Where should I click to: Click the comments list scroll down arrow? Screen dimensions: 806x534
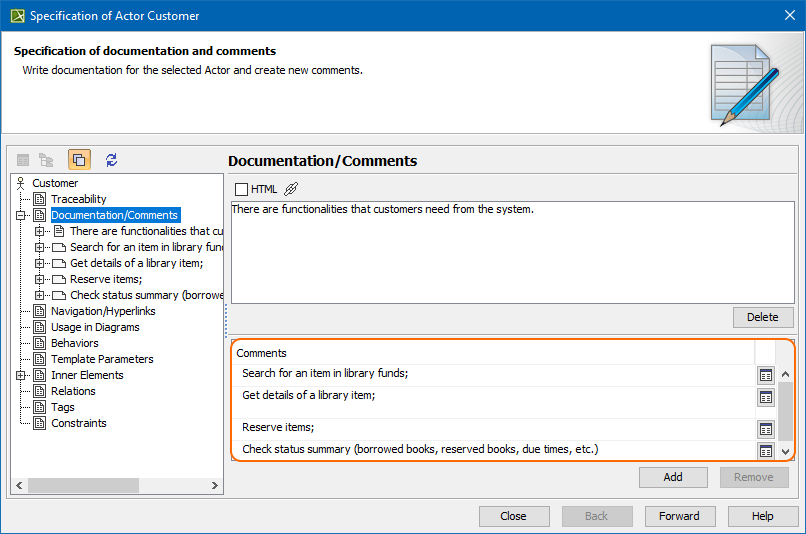pyautogui.click(x=785, y=452)
